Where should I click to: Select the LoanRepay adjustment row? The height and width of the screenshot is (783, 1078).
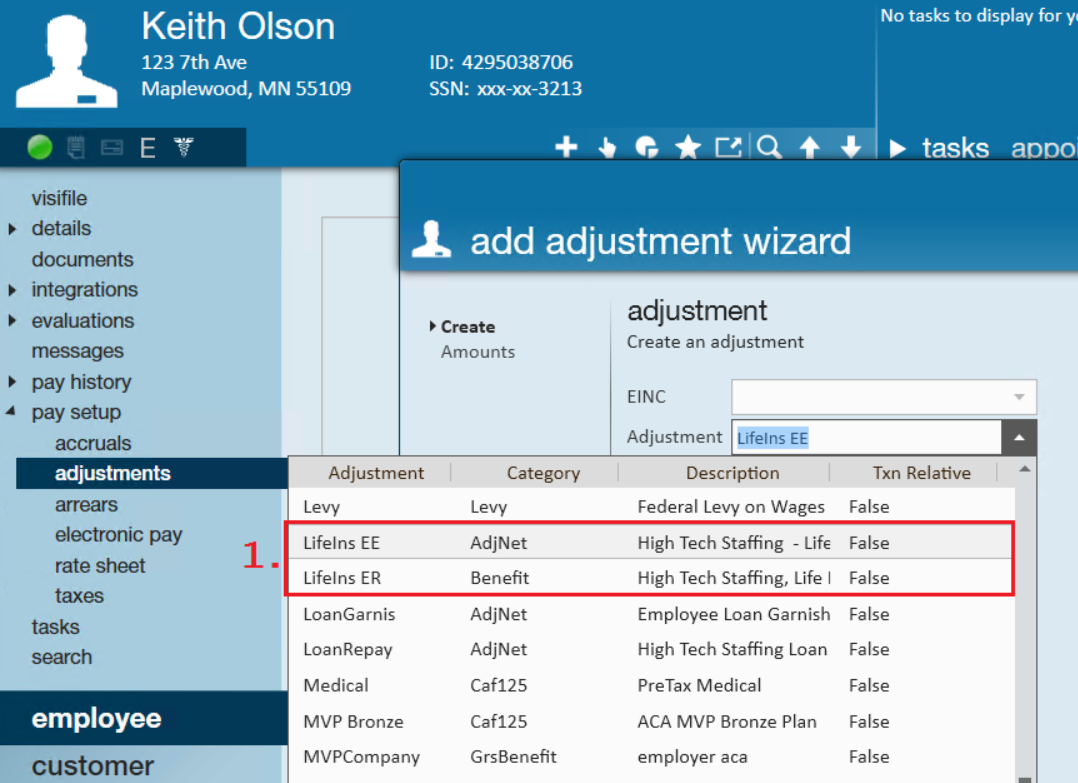pyautogui.click(x=651, y=650)
